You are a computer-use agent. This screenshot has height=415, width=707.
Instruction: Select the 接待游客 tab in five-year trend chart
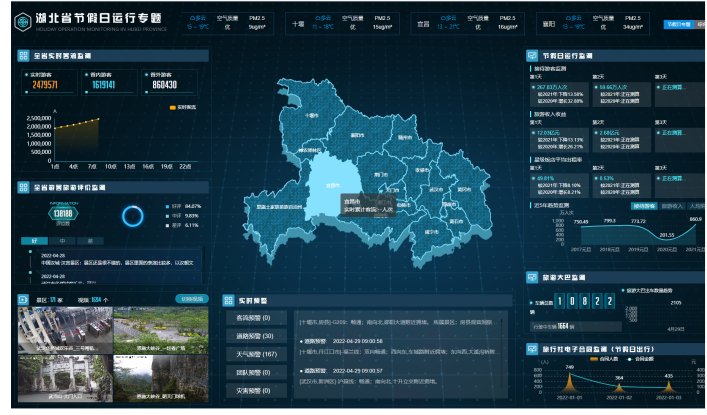pos(644,205)
